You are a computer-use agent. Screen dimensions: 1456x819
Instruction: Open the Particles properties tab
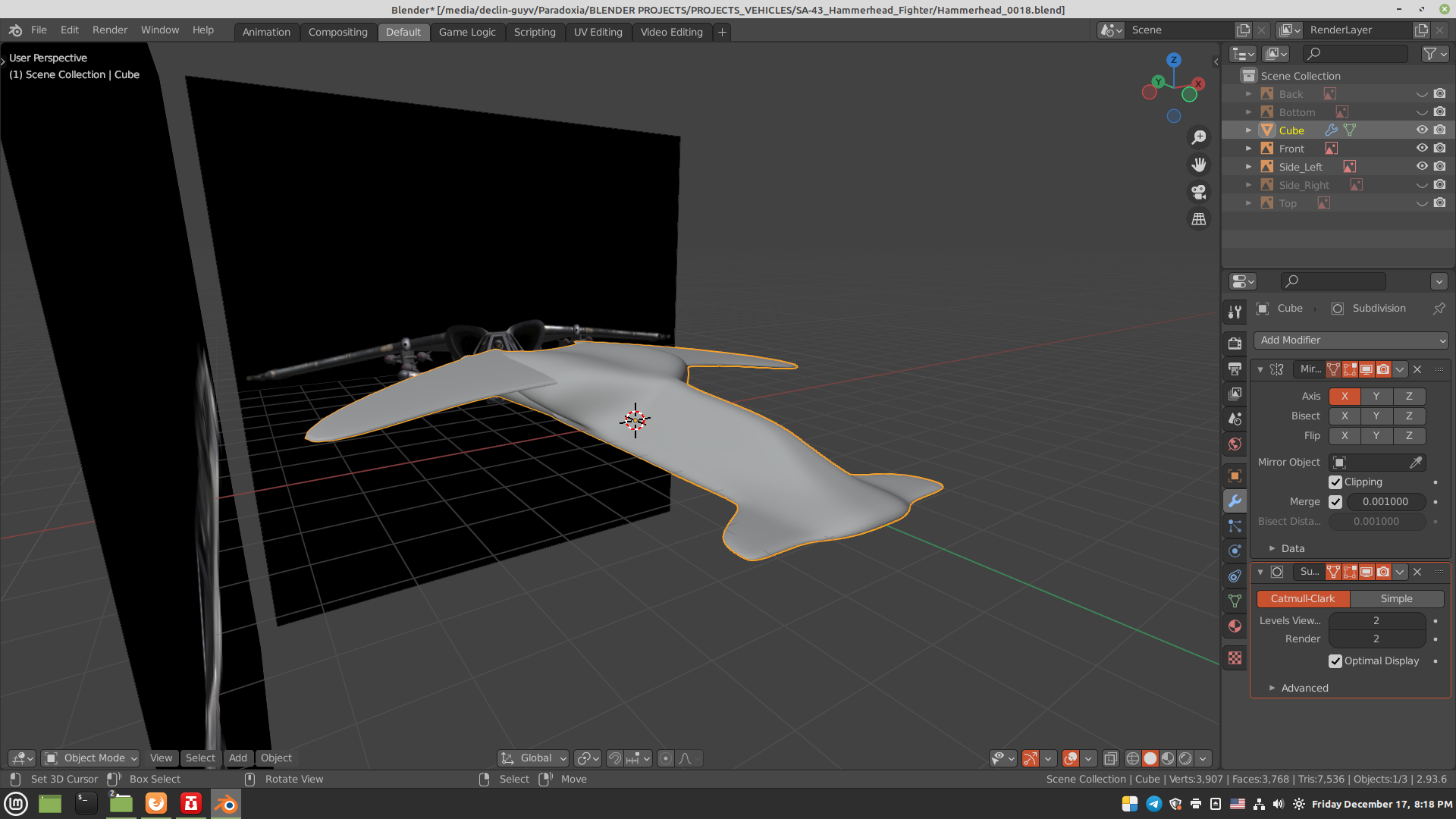pos(1235,526)
